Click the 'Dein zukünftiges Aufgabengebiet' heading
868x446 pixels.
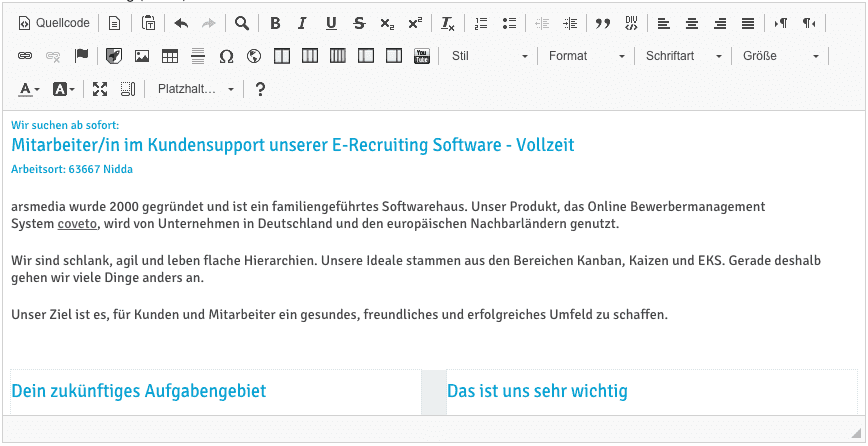pyautogui.click(x=139, y=391)
